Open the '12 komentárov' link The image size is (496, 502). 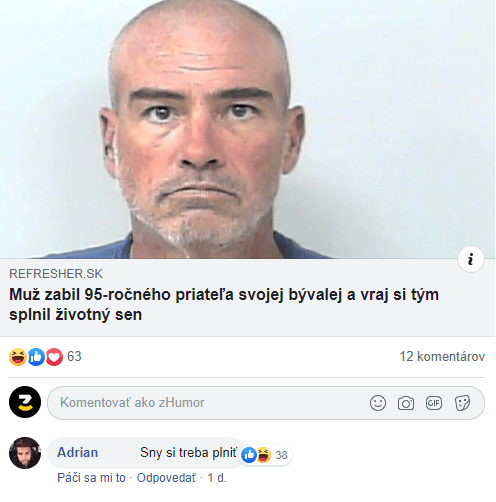pos(442,357)
